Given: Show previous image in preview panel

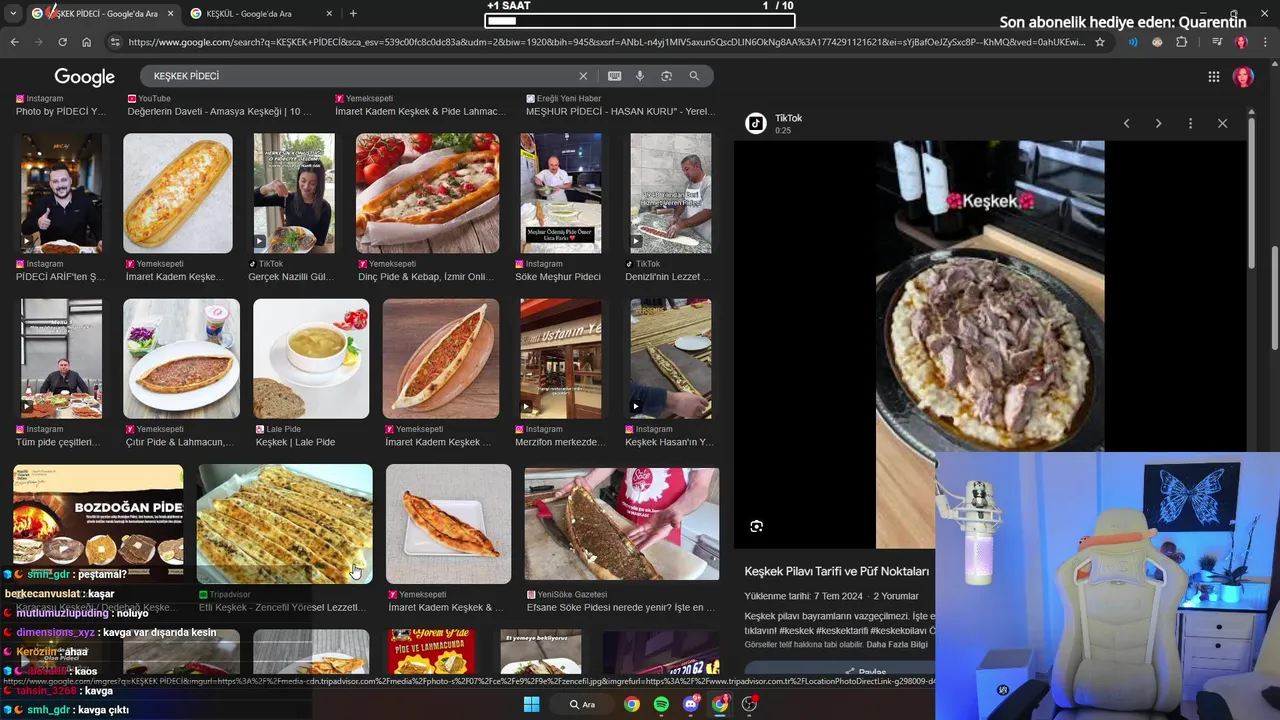Looking at the screenshot, I should pos(1126,123).
